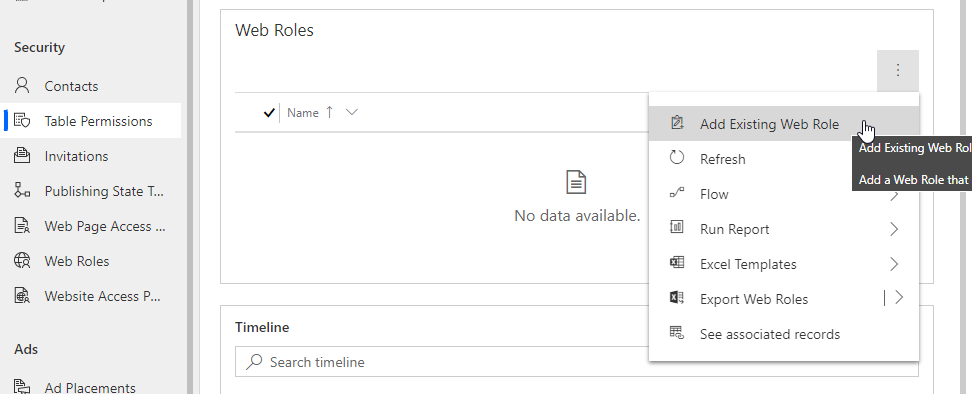Screen dimensions: 972x394
Task: Toggle the select-all checkmark in grid header
Action: [x=269, y=113]
